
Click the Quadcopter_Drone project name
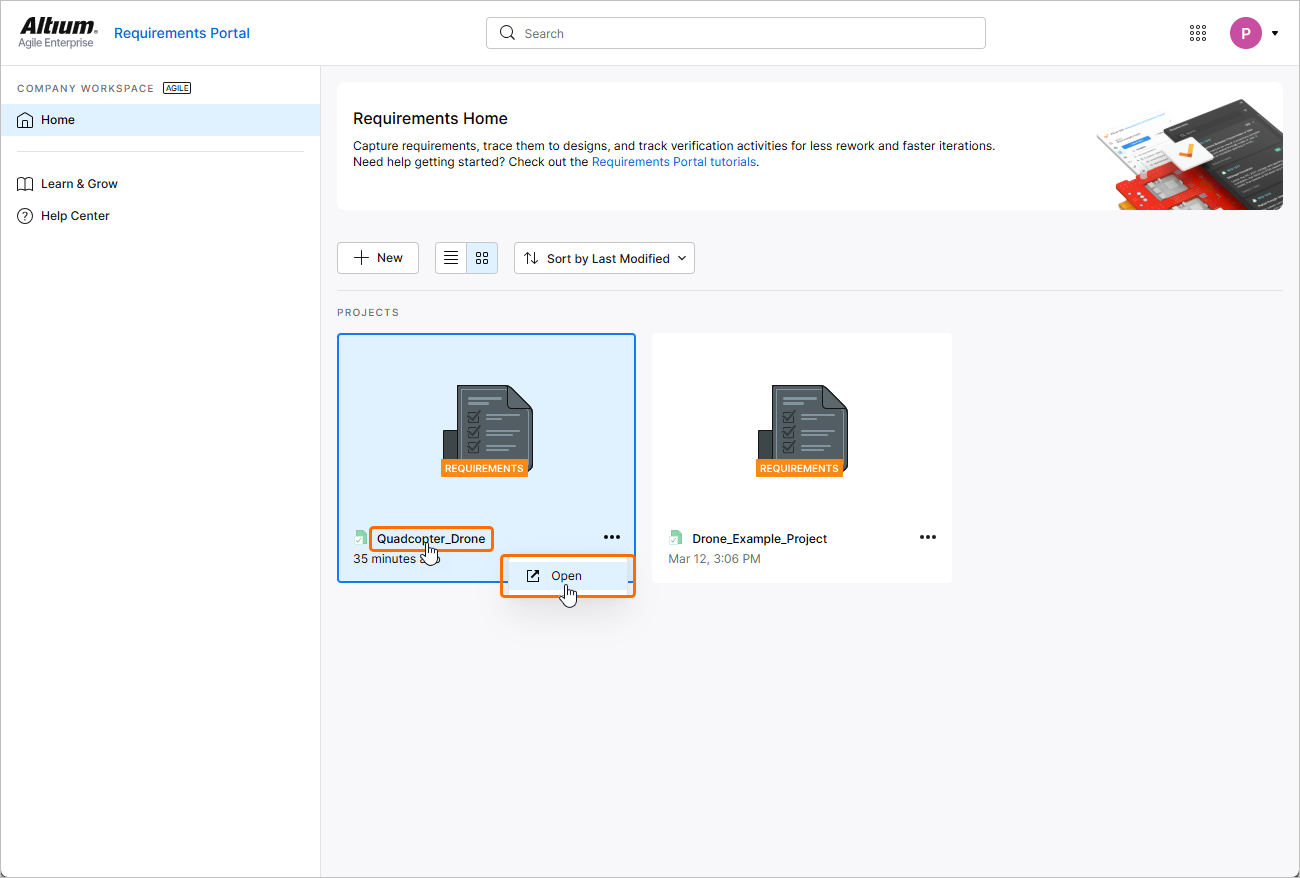(x=431, y=539)
